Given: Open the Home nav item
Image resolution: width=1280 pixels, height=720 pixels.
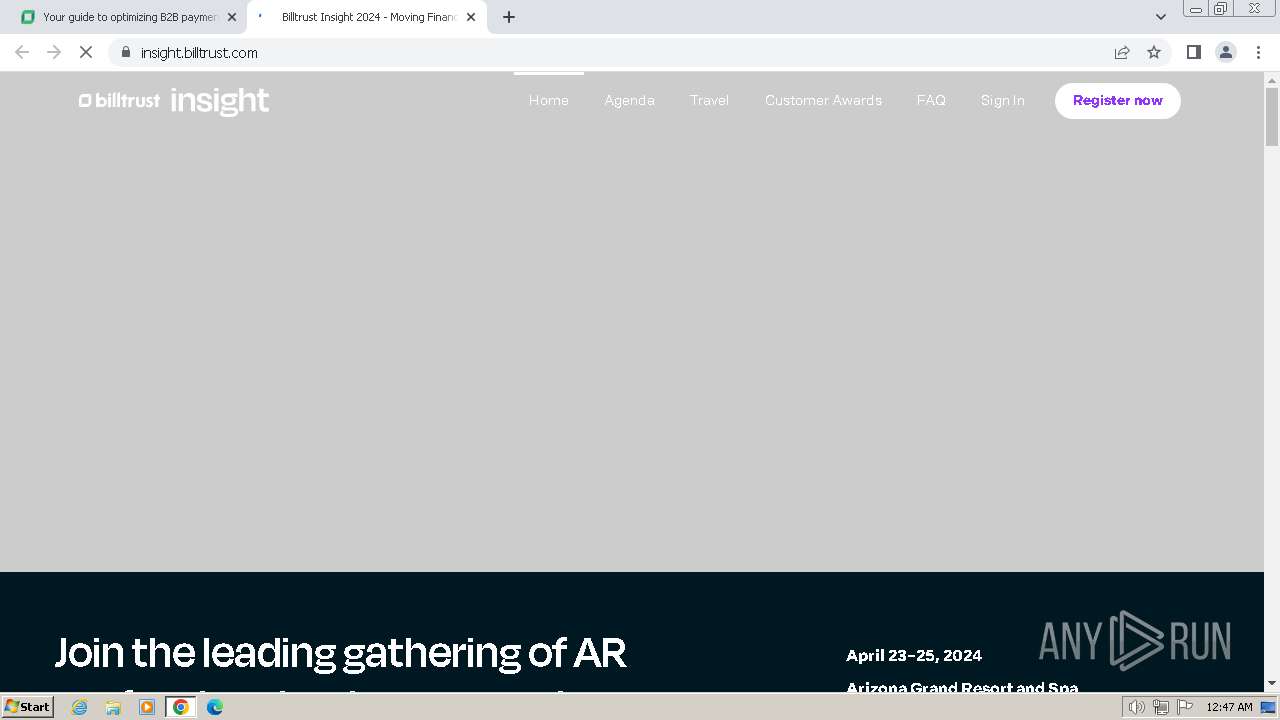Looking at the screenshot, I should click(549, 100).
